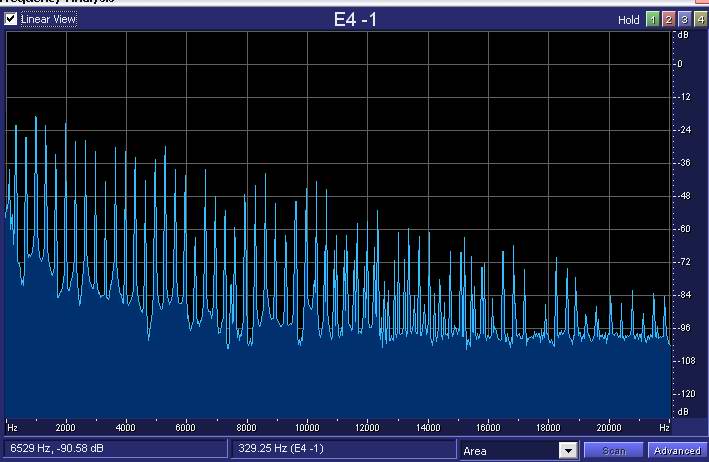709x462 pixels.
Task: Click the 2000 Hz frequency axis label
Action: tap(66, 427)
